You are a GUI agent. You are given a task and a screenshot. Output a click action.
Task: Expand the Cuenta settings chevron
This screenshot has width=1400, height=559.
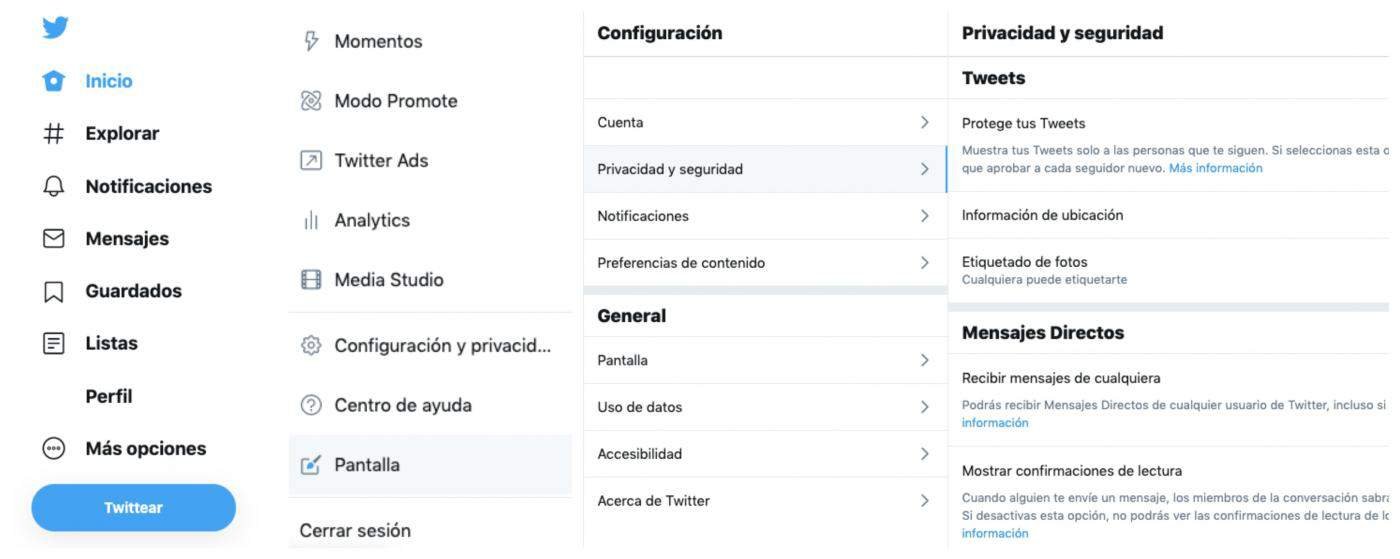925,122
